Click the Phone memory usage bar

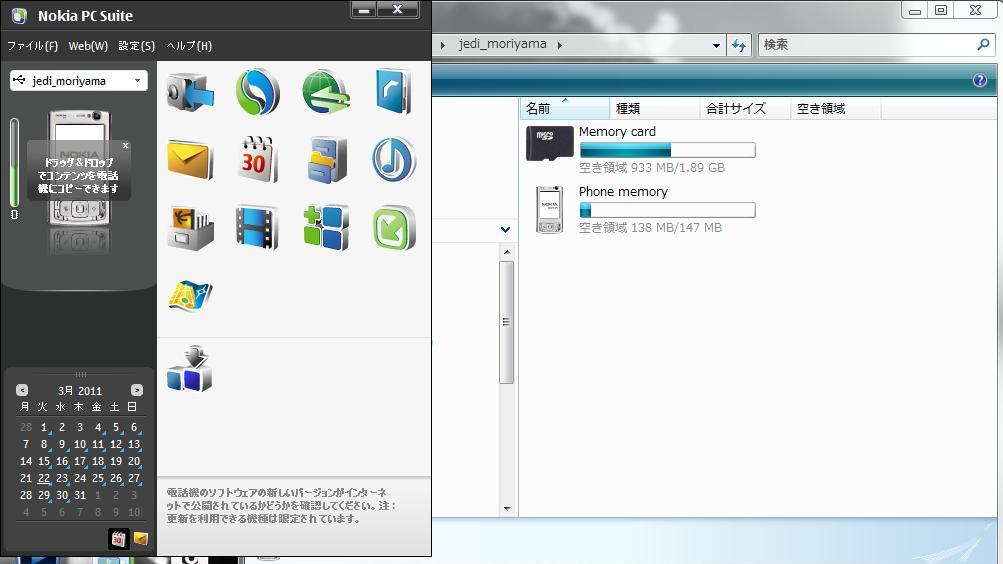[x=667, y=210]
